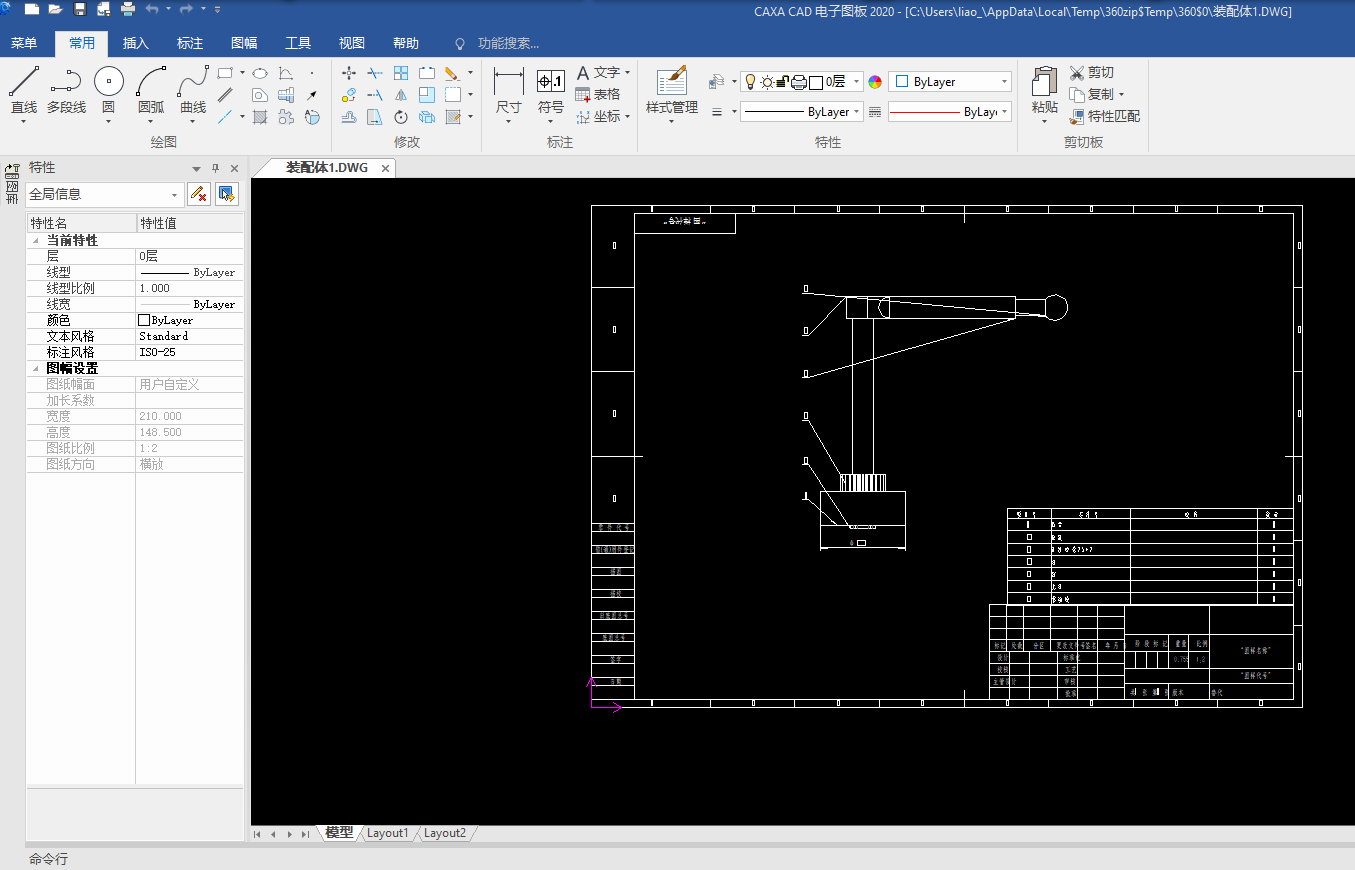Click the line weight settings icon
1355x870 pixels.
coord(717,112)
